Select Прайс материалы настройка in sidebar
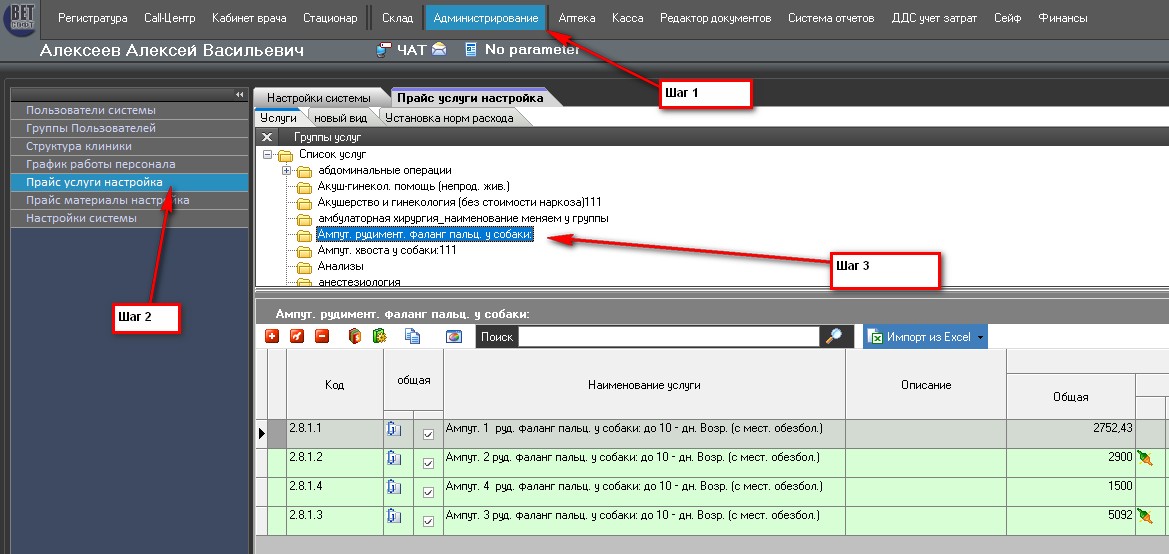 pyautogui.click(x=107, y=200)
